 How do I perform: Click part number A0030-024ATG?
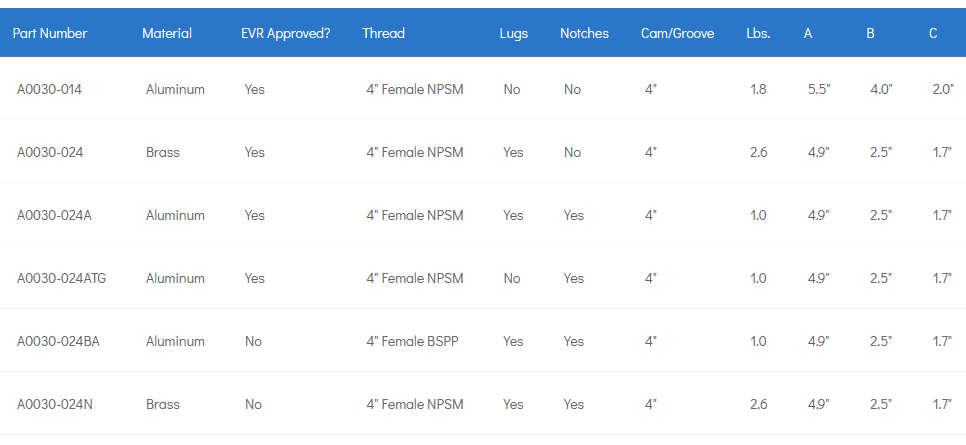61,278
